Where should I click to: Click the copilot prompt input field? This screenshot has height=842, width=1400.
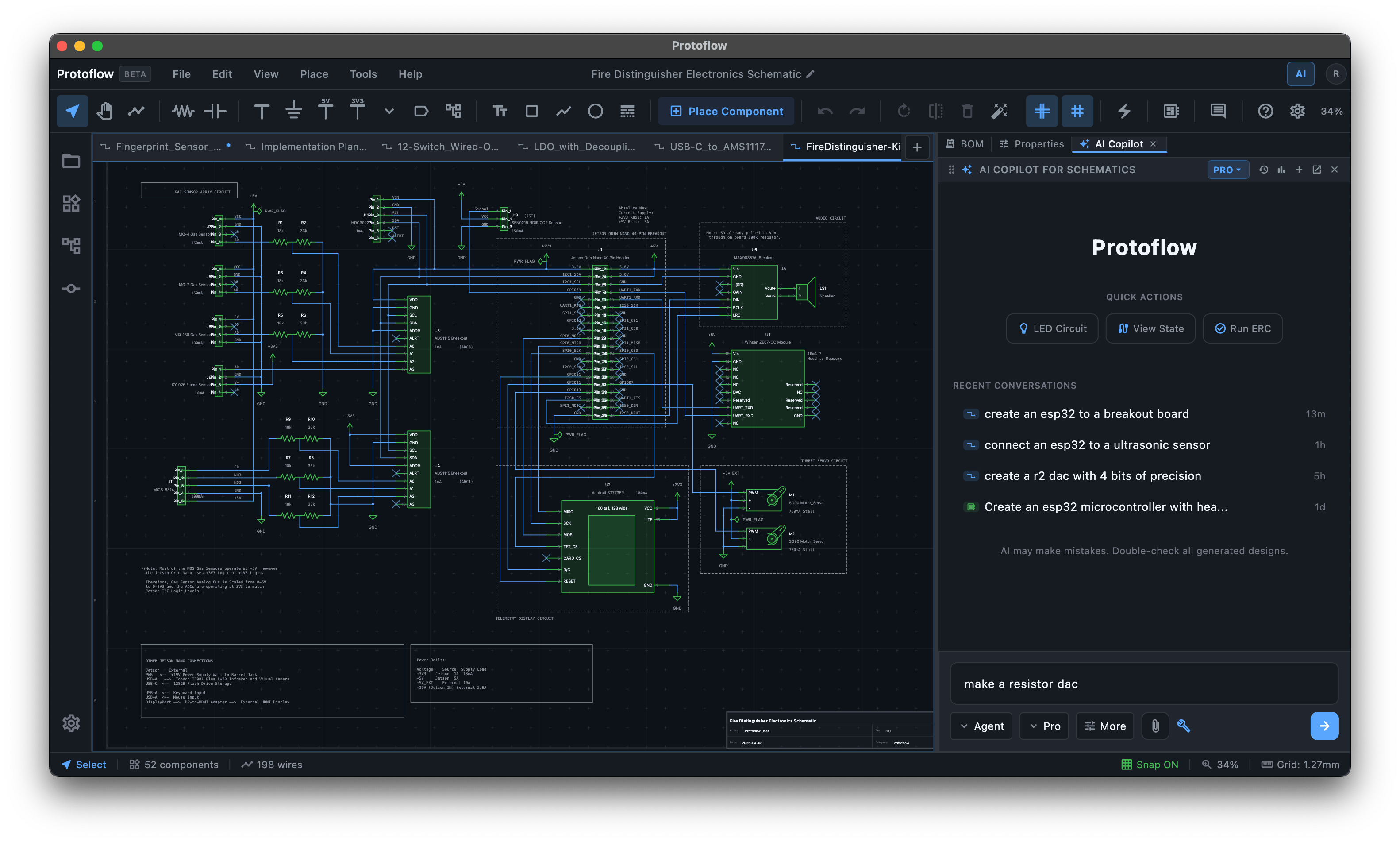[x=1144, y=684]
